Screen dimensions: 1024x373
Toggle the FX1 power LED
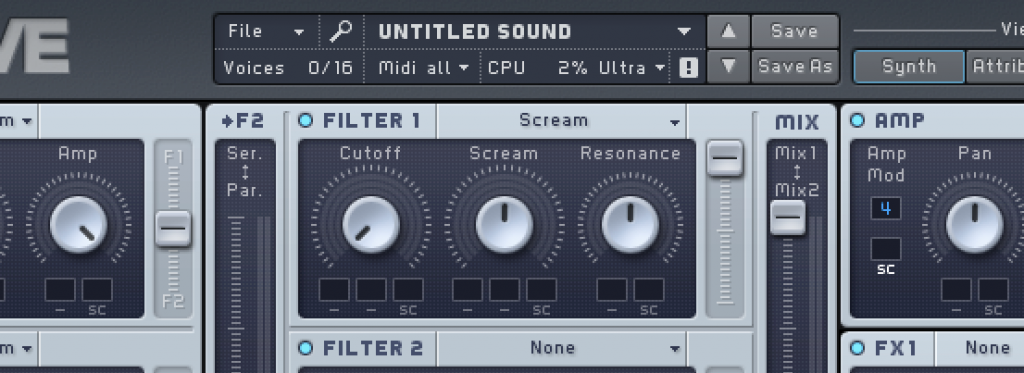click(857, 348)
